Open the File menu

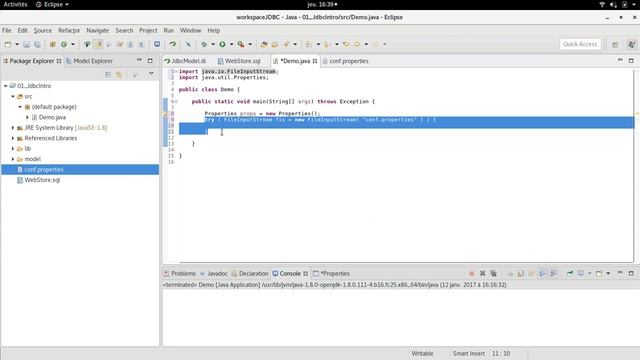pyautogui.click(x=7, y=31)
